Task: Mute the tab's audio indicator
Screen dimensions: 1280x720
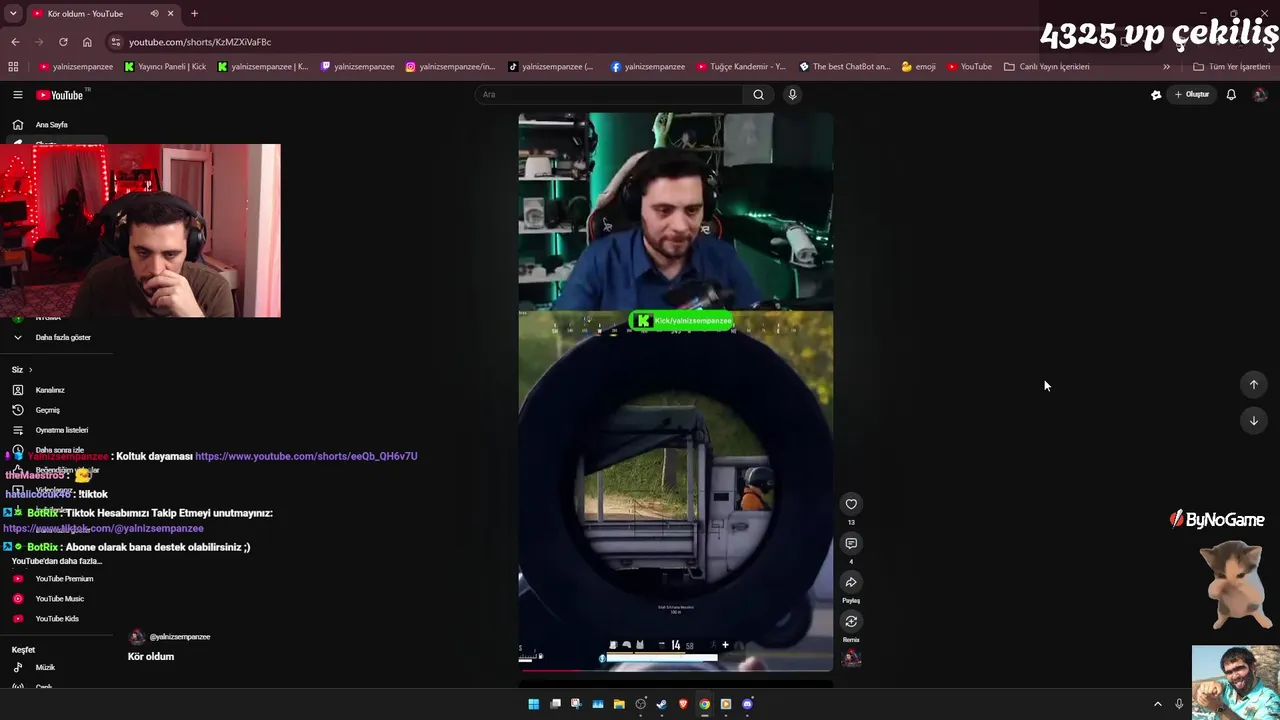Action: pos(154,14)
